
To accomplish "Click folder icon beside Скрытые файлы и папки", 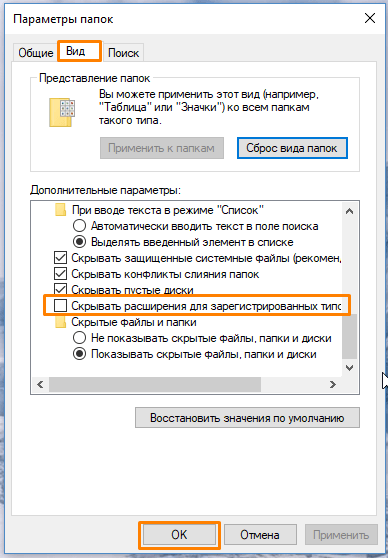I will tap(61, 322).
